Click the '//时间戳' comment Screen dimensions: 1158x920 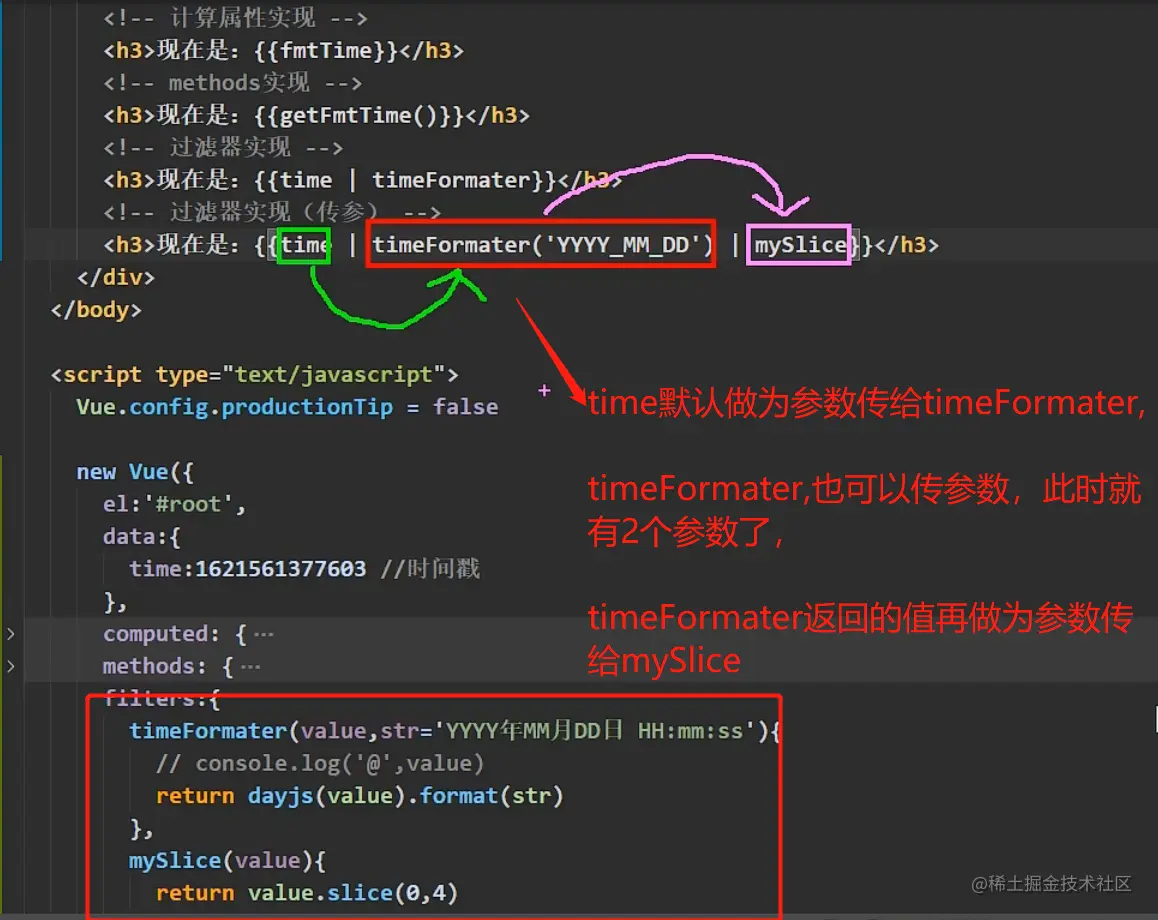coord(431,569)
